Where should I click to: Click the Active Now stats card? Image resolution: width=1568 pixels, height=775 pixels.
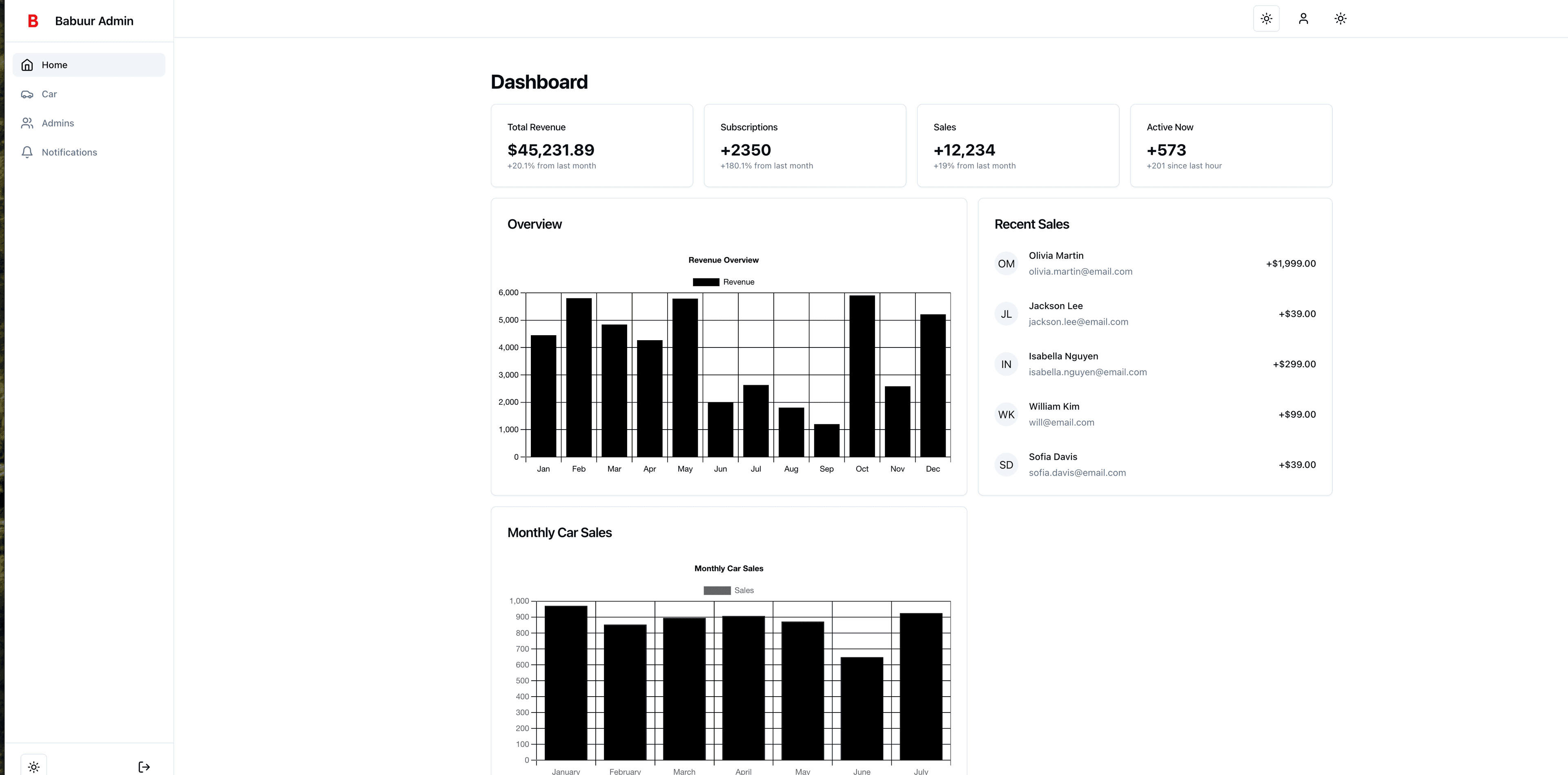(x=1231, y=145)
